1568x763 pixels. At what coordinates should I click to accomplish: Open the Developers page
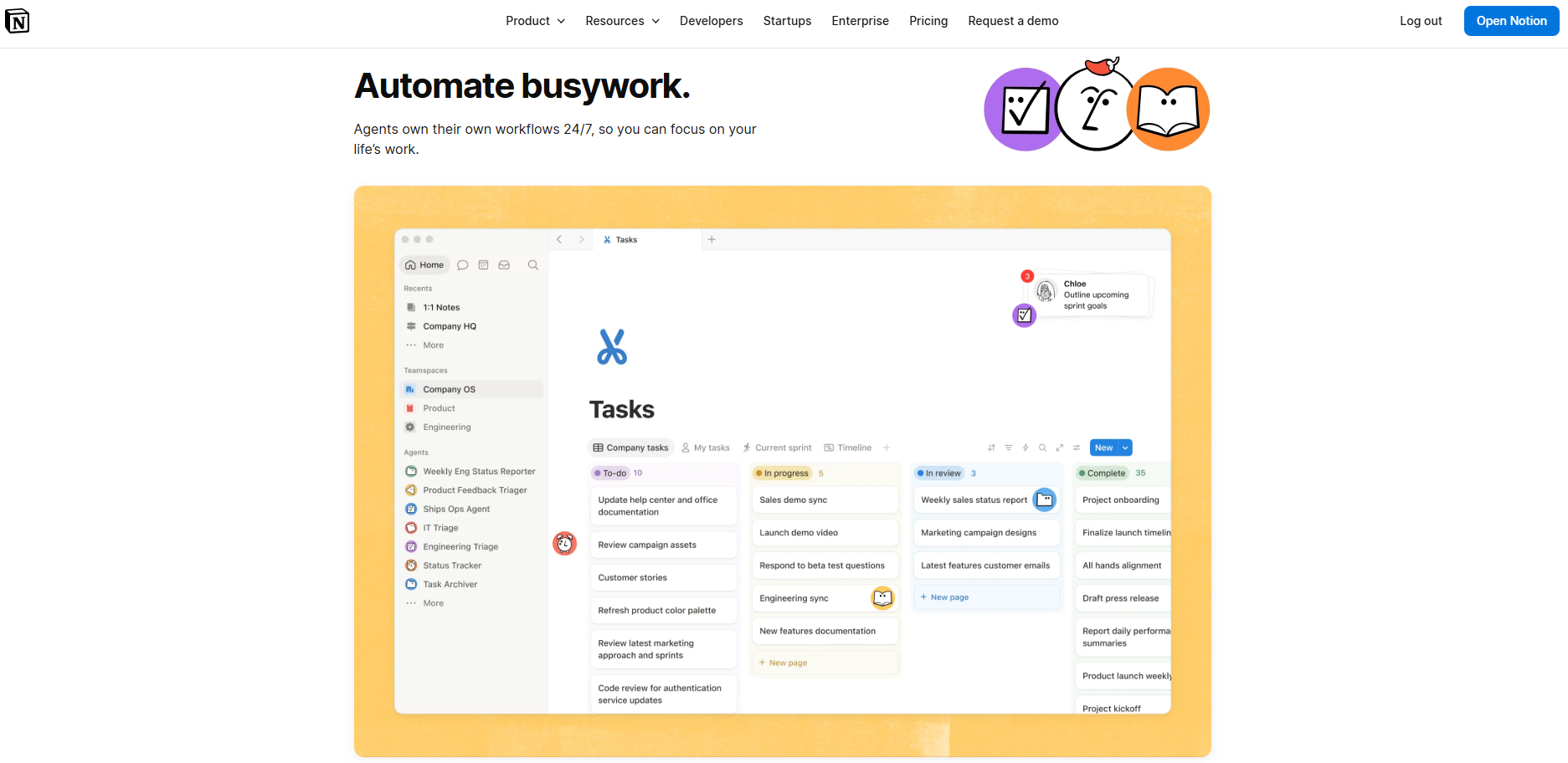coord(711,21)
